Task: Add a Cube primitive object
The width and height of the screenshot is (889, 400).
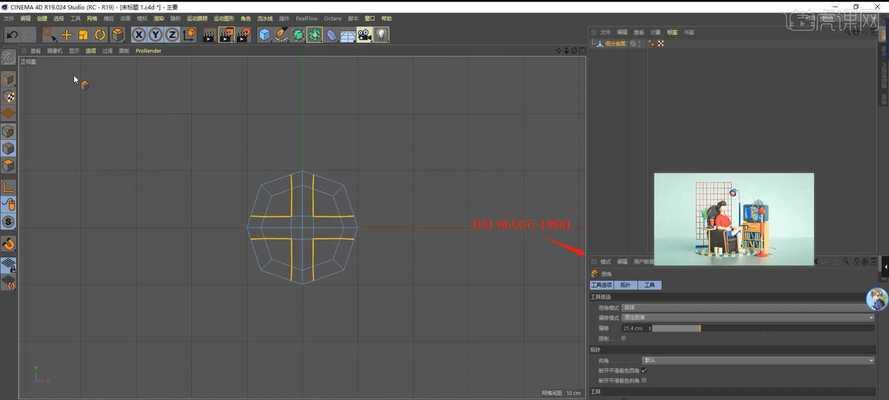Action: [x=264, y=35]
